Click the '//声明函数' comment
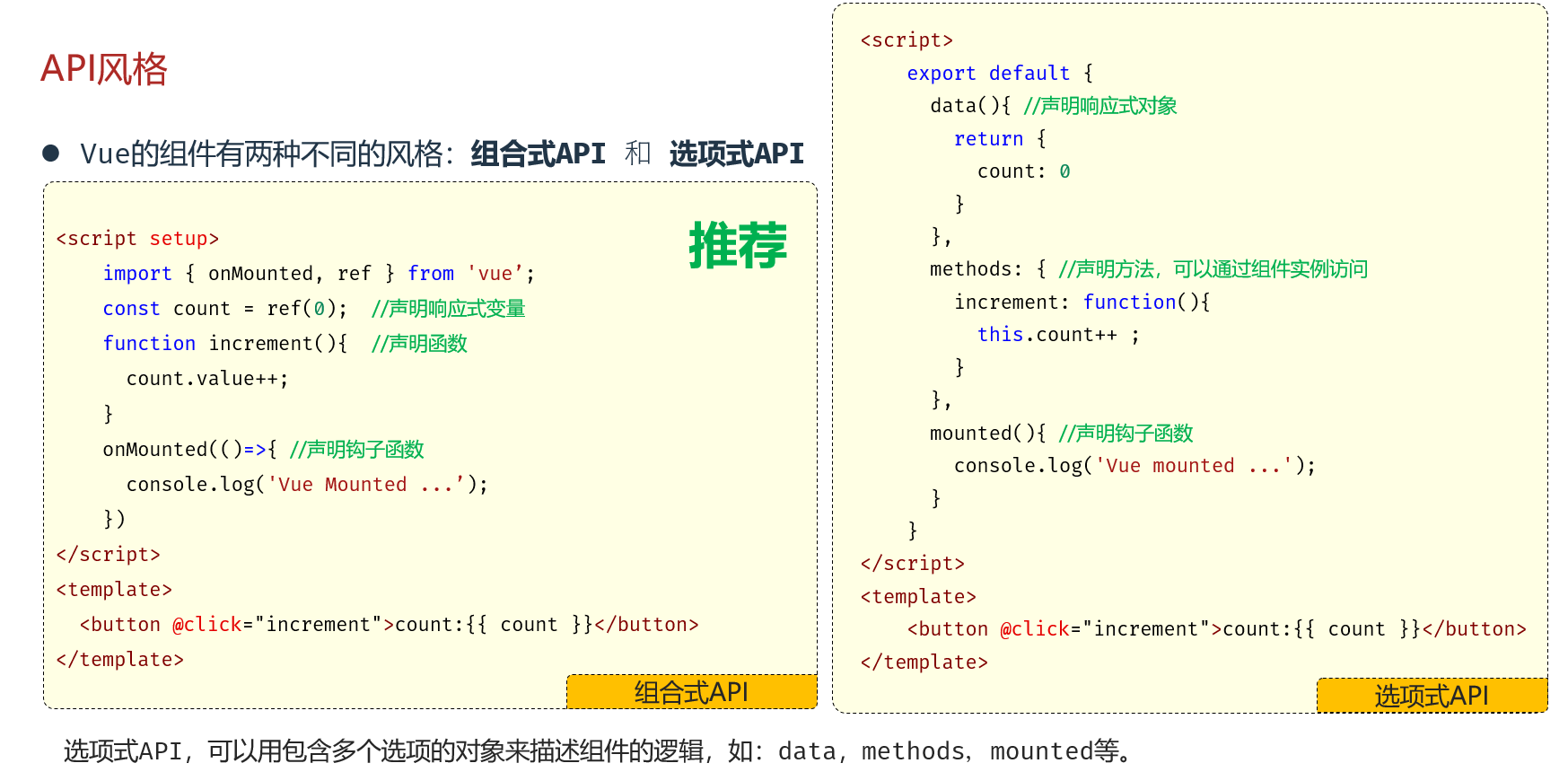 click(x=419, y=344)
